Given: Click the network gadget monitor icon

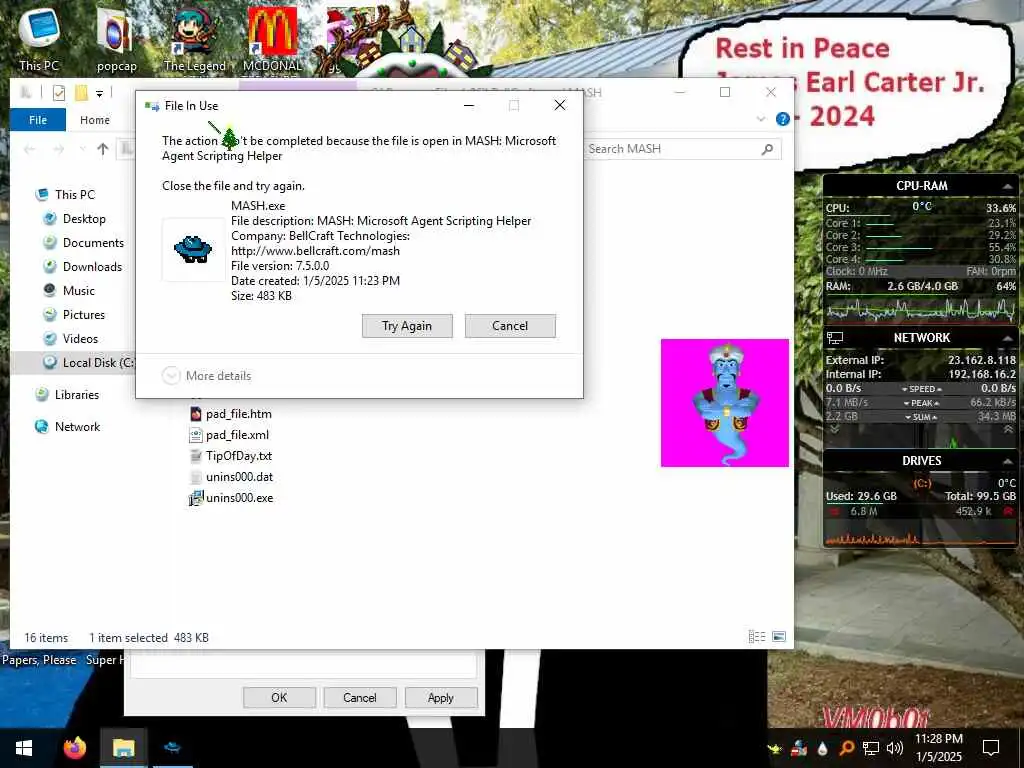Looking at the screenshot, I should point(835,338).
